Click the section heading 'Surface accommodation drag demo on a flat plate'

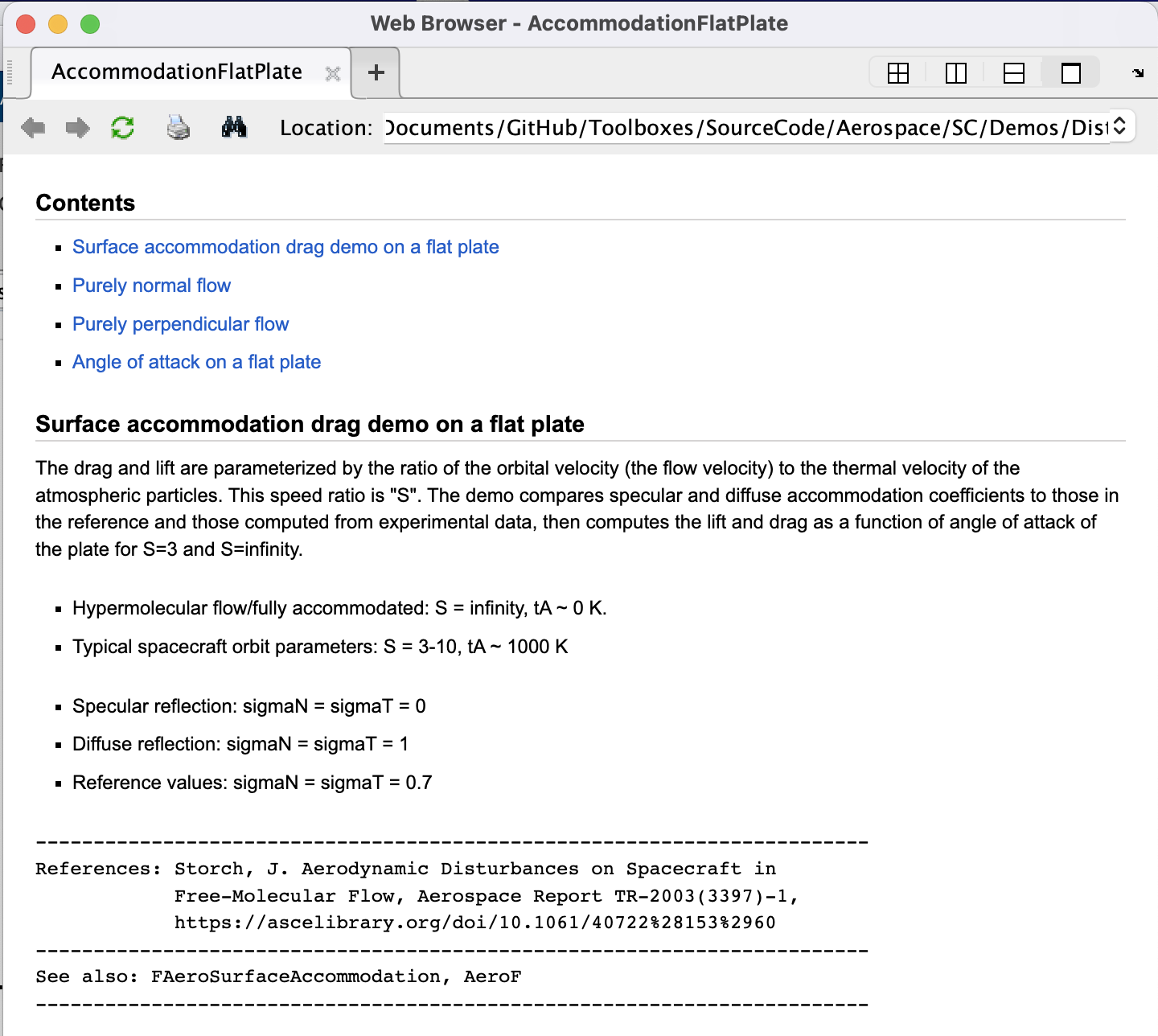pos(310,424)
